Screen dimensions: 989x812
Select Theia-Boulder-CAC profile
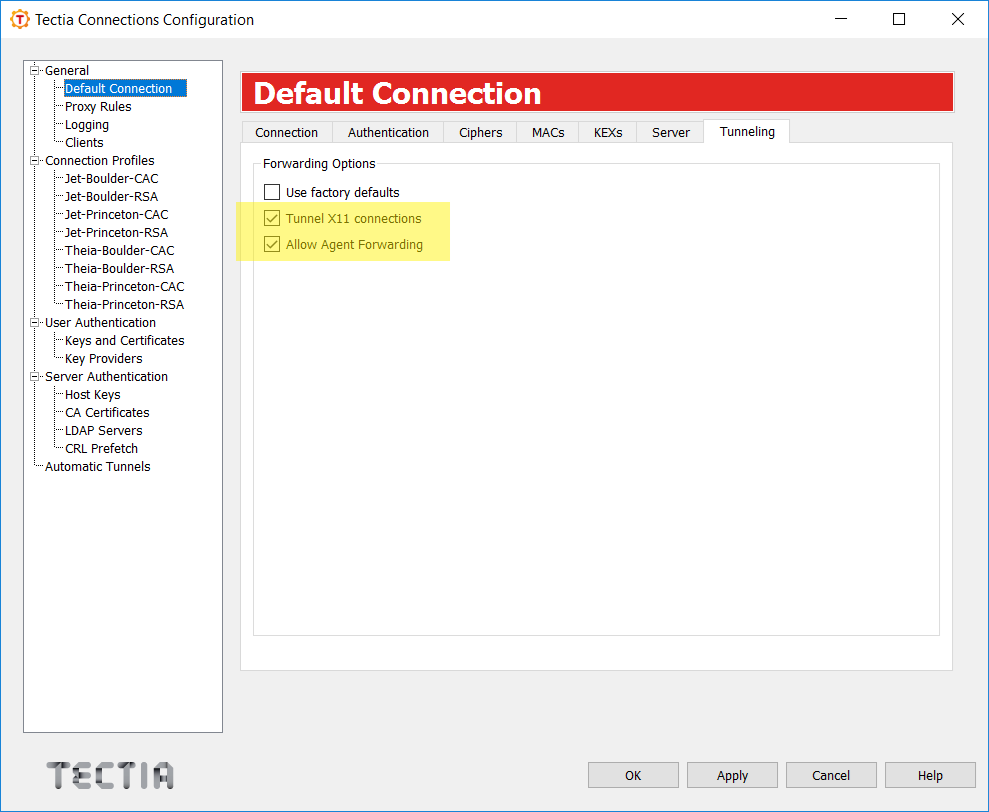(119, 250)
